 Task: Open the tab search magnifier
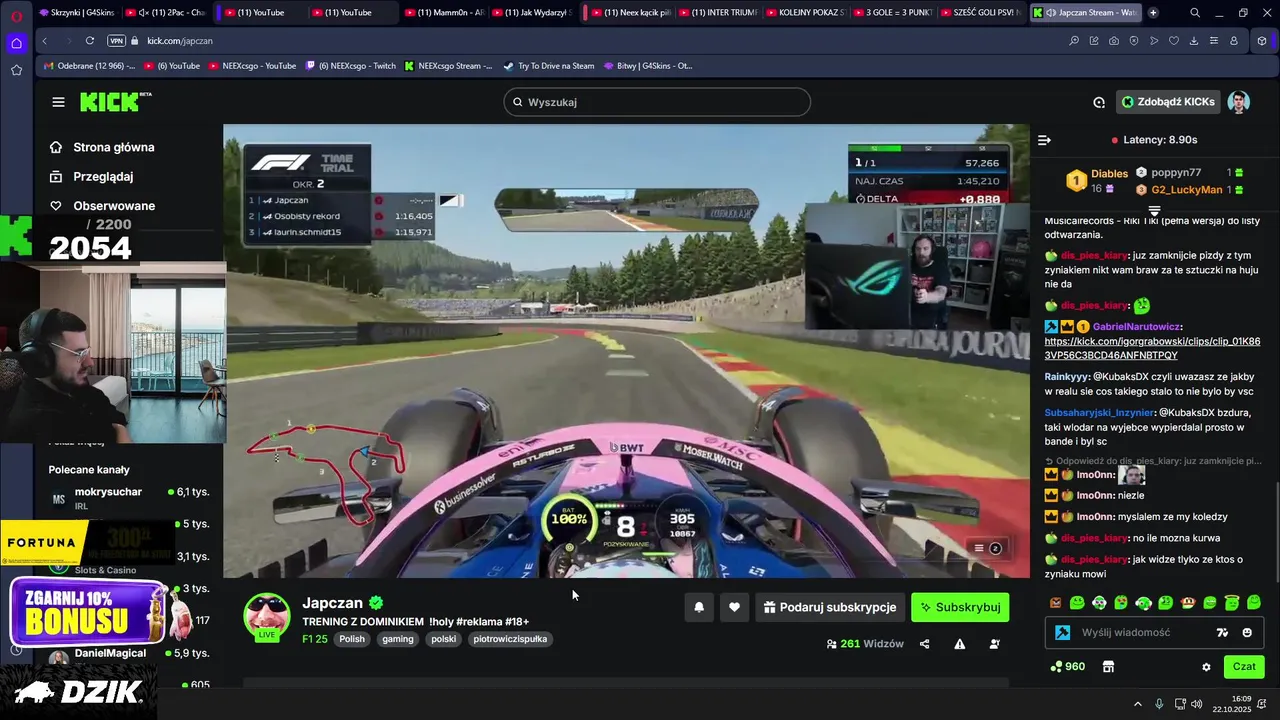(1195, 13)
